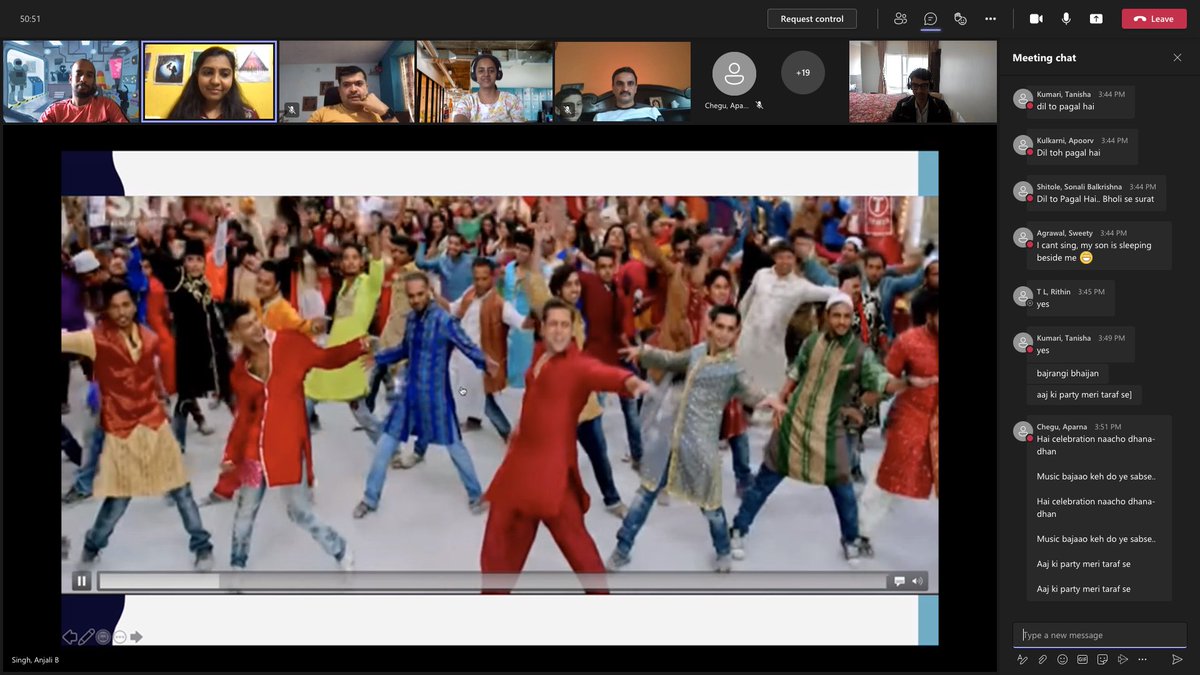The height and width of the screenshot is (675, 1200).
Task: Leave the meeting
Action: coord(1154,18)
